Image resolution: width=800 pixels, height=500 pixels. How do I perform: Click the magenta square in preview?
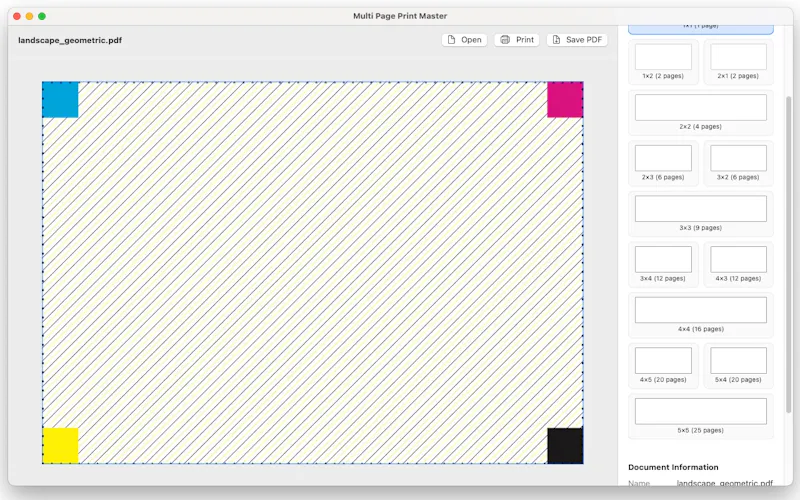[565, 99]
